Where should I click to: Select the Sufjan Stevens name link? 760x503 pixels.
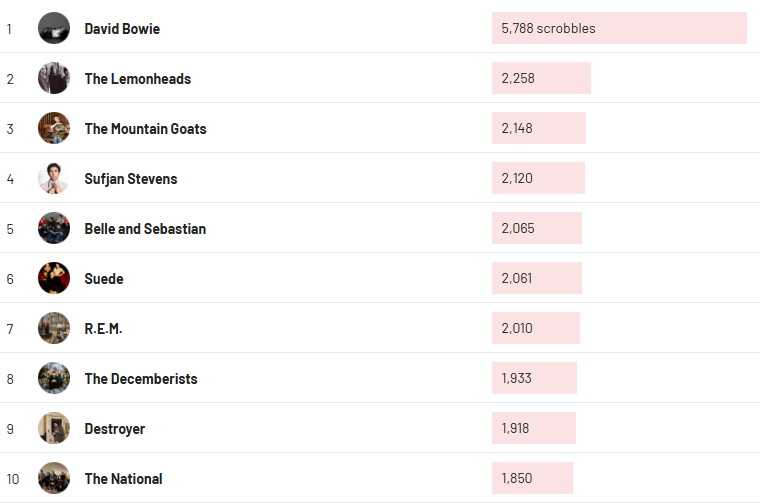coord(131,179)
